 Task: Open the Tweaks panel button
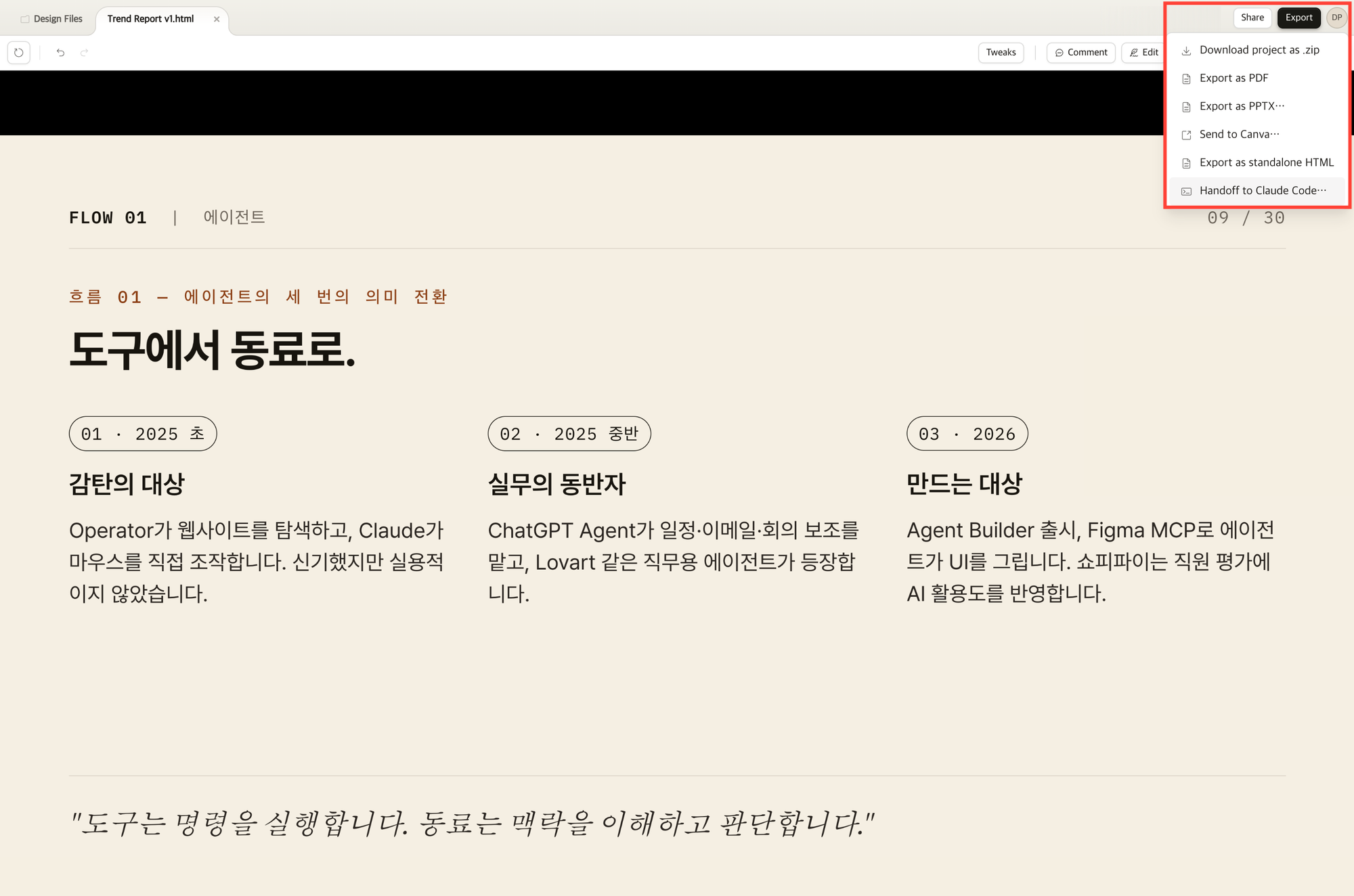coord(1001,52)
